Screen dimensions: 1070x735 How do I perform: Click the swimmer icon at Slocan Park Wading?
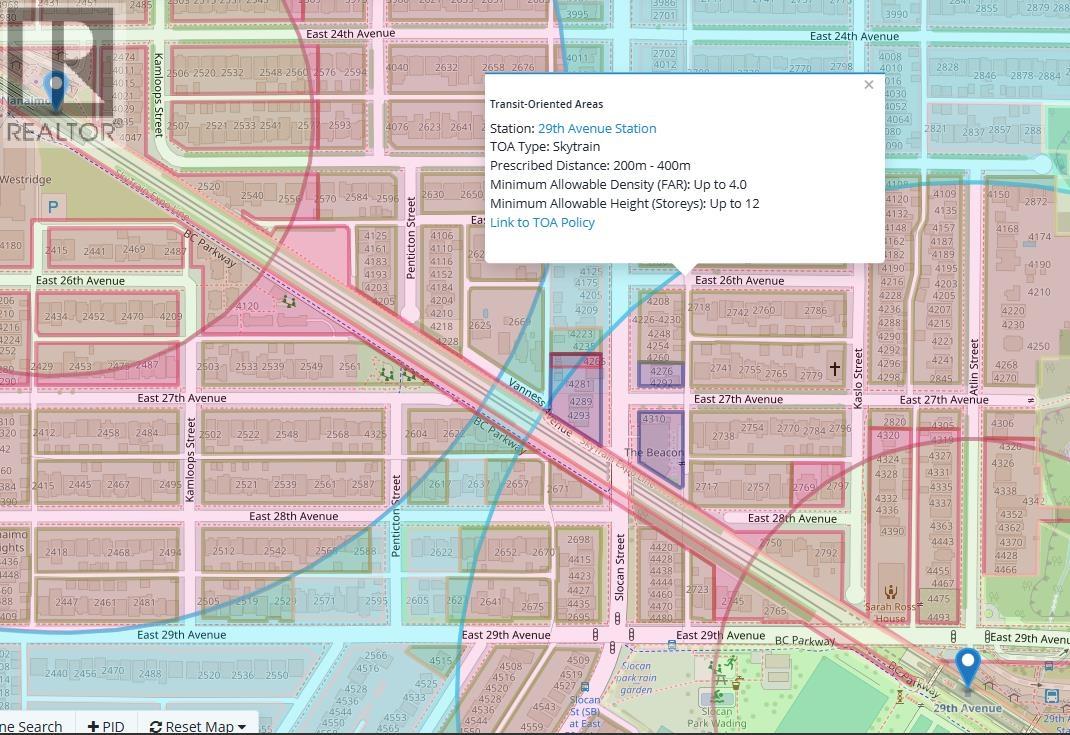[717, 697]
